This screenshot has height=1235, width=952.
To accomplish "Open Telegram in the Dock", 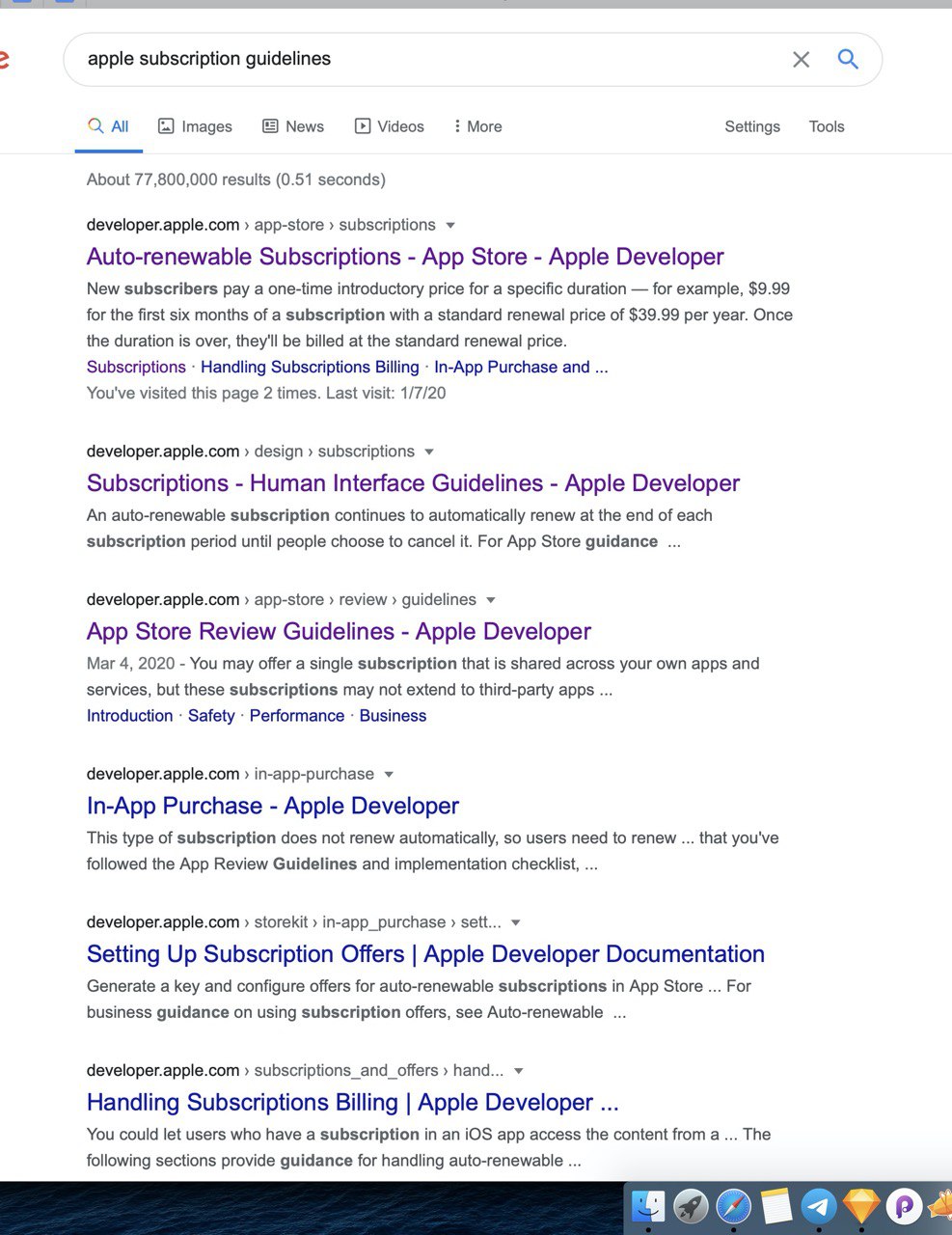I will coord(819,1206).
